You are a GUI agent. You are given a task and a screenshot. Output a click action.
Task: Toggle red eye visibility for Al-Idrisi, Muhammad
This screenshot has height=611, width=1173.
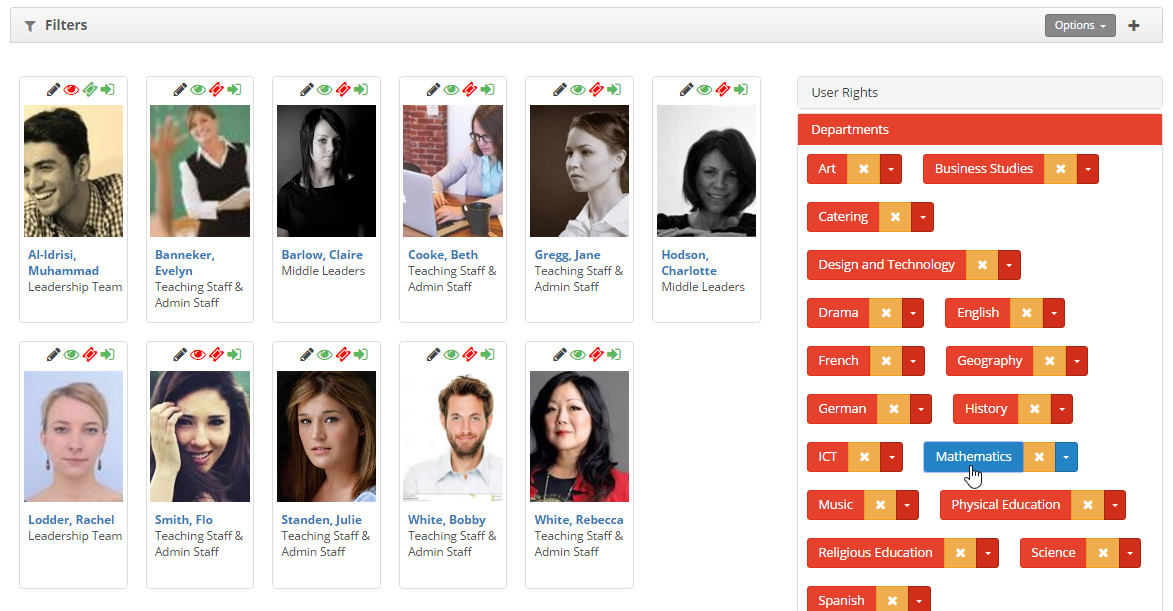pyautogui.click(x=71, y=89)
